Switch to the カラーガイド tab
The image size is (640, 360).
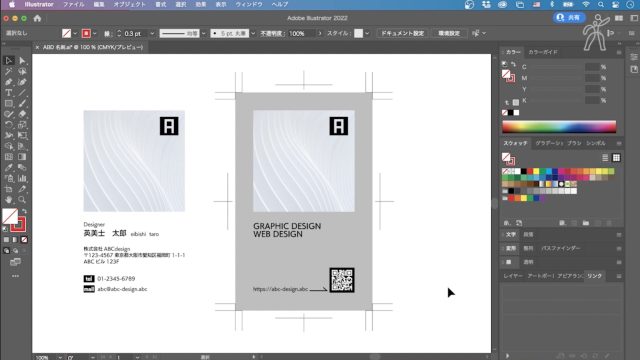click(542, 52)
